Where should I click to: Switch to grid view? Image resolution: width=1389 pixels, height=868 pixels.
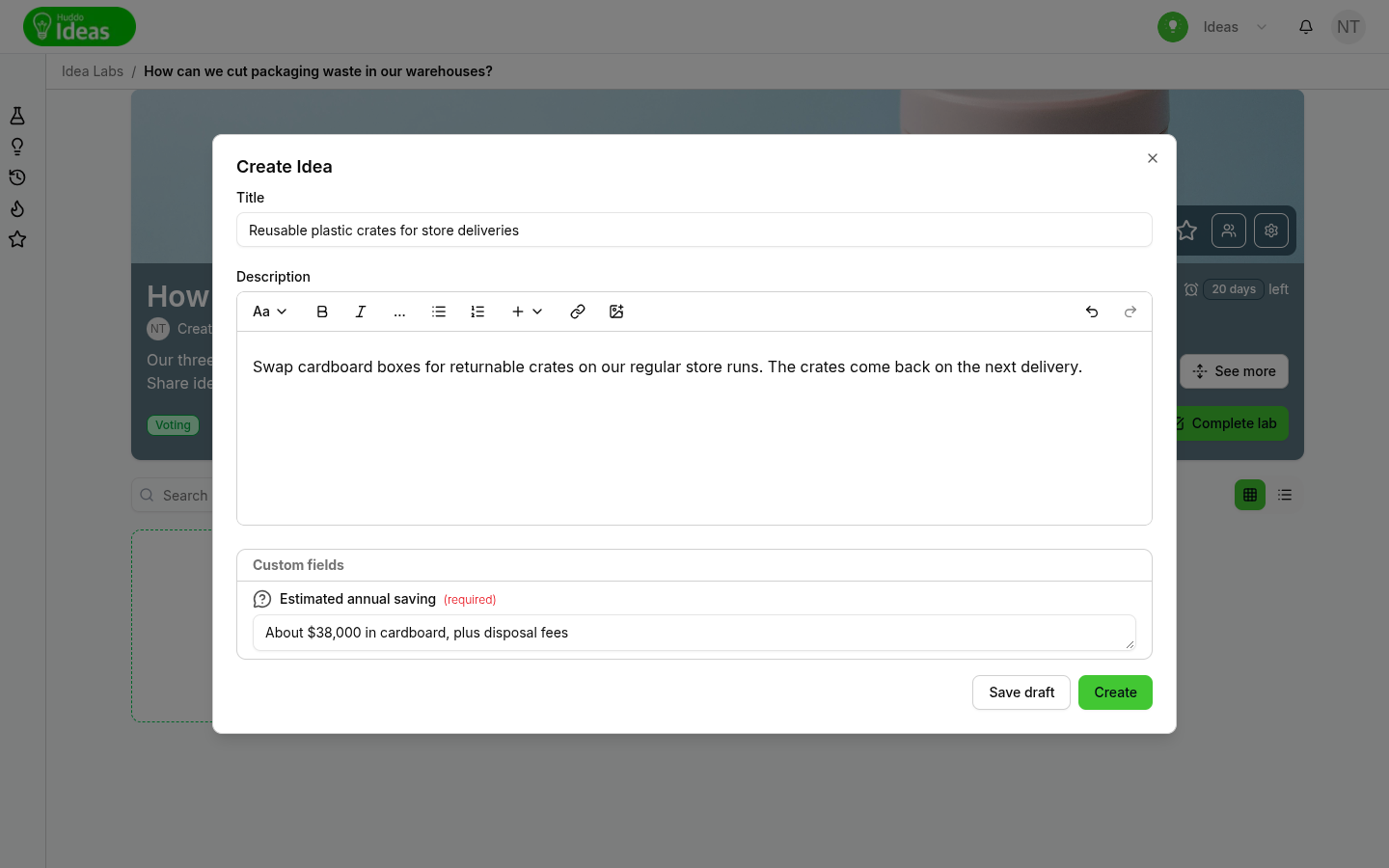[x=1250, y=495]
